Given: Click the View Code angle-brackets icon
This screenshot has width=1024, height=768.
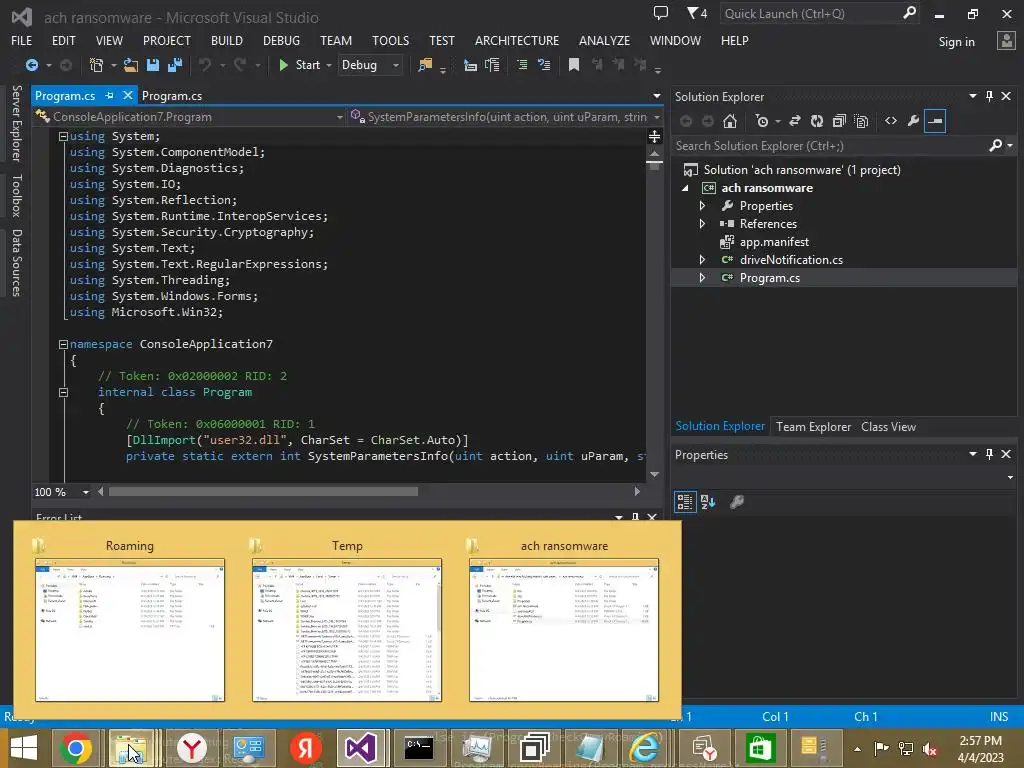Looking at the screenshot, I should click(891, 121).
